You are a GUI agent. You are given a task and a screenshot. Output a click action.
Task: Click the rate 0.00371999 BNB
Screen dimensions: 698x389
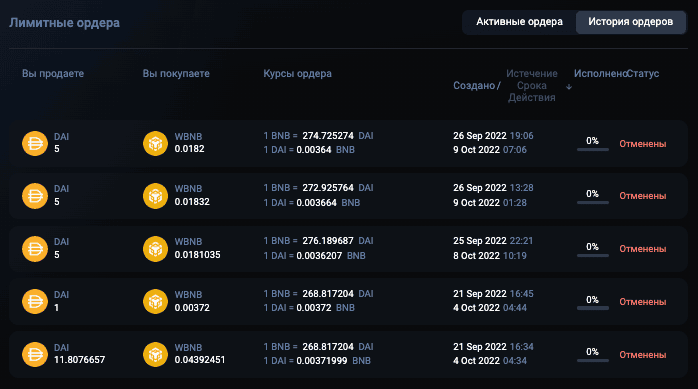point(333,361)
